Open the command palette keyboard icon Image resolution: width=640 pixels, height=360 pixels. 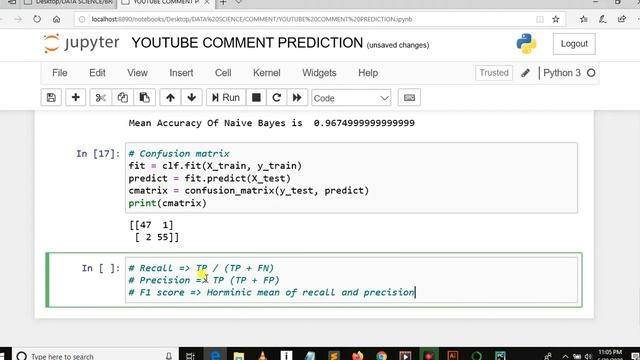pos(409,98)
